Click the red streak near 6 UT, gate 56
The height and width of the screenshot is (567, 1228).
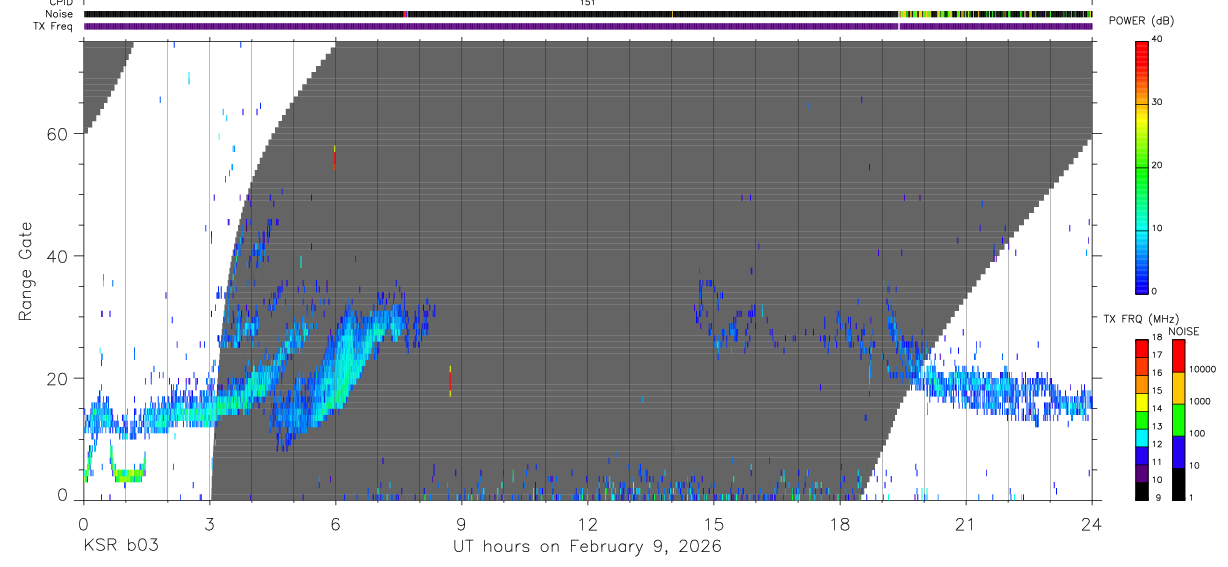coord(334,158)
